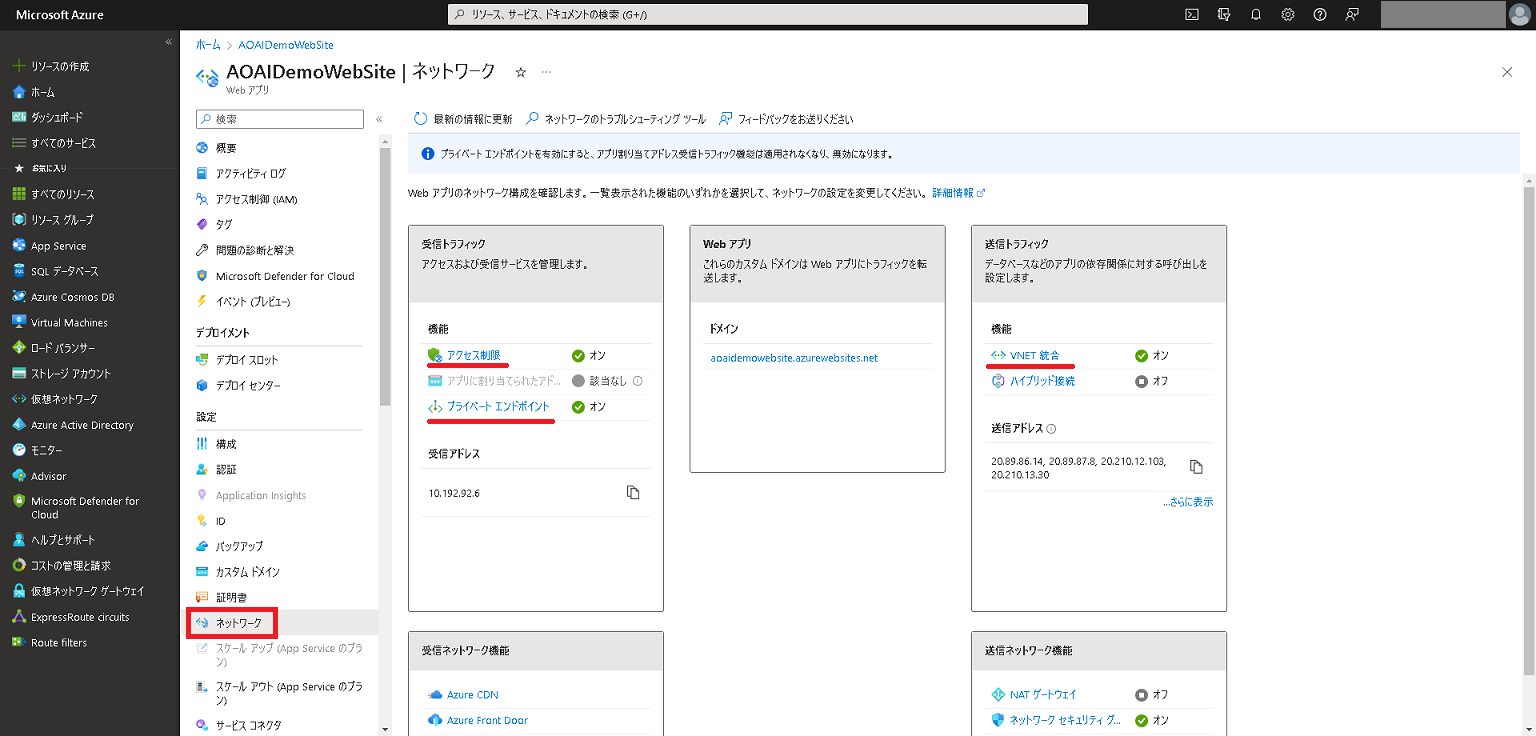This screenshot has width=1536, height=736.
Task: Open Cloud Shell from the top bar
Action: [x=1191, y=14]
